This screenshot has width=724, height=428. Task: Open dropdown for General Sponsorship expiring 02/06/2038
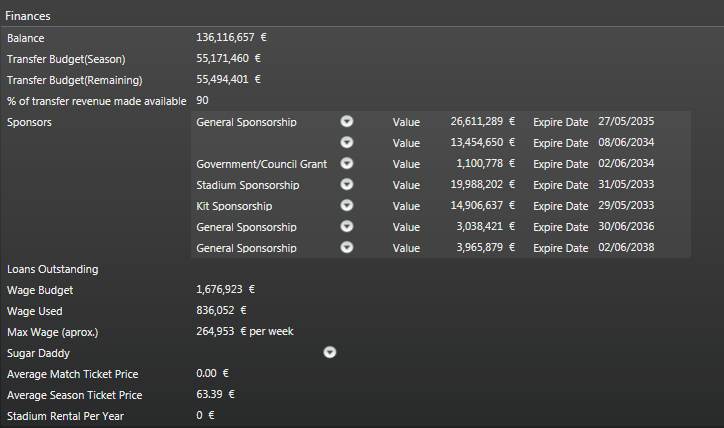coord(347,247)
